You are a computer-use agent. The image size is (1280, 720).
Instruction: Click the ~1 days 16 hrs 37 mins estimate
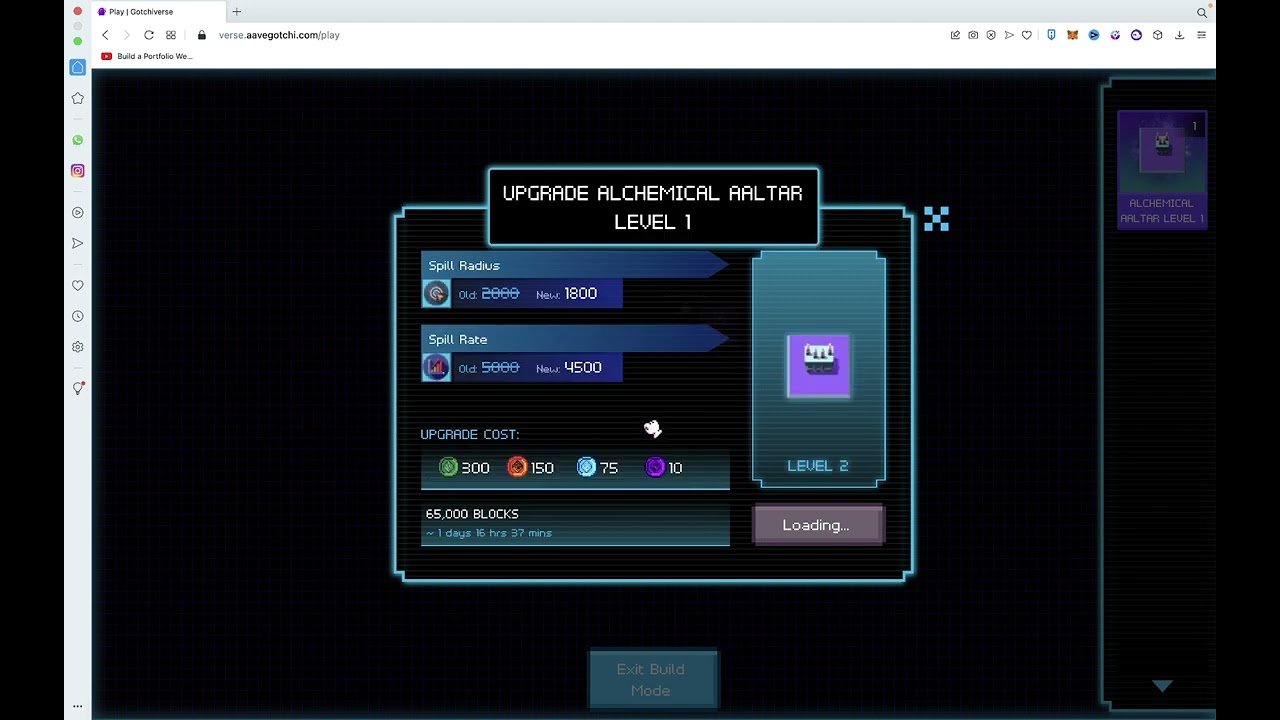[488, 533]
